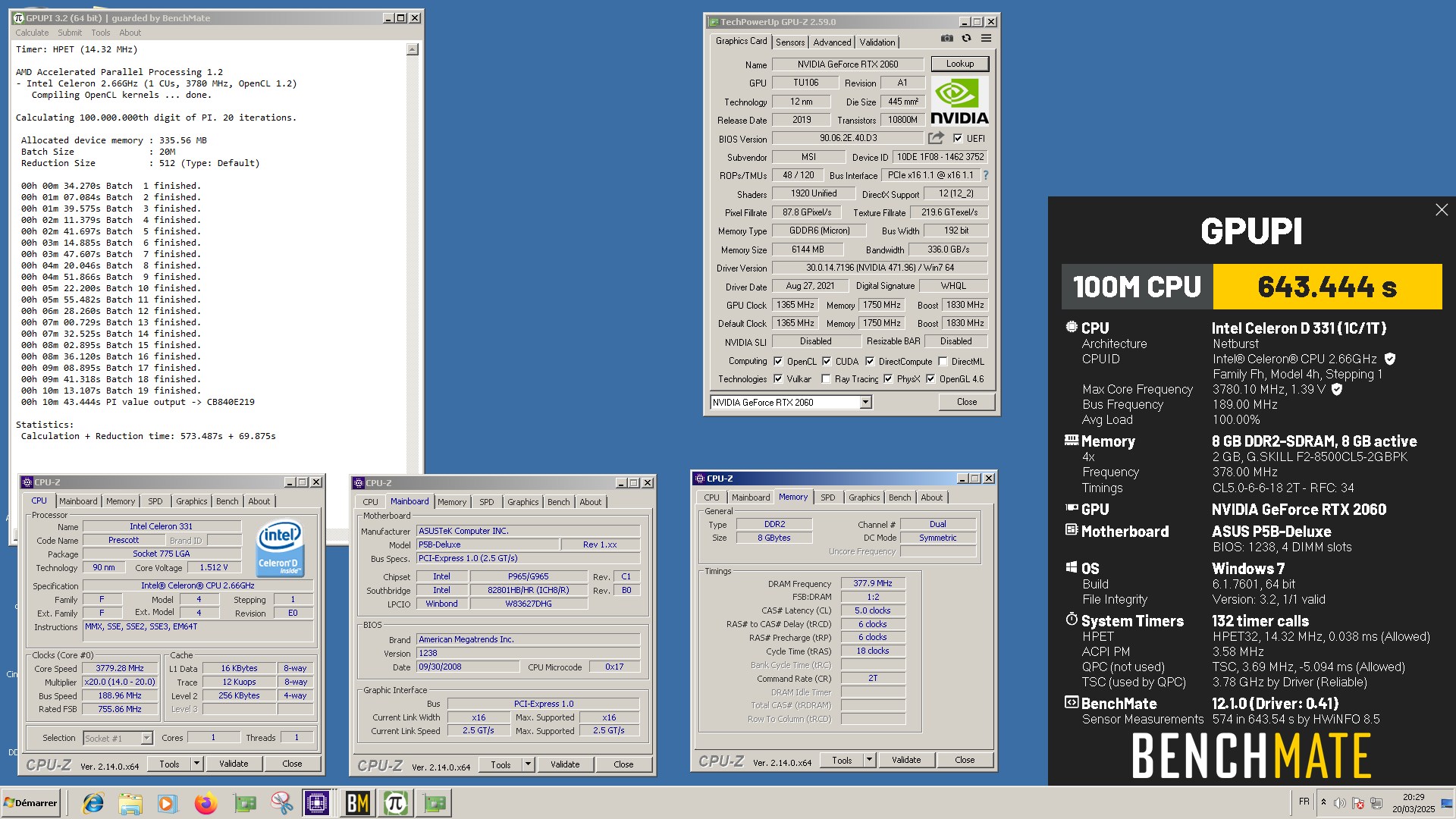
Task: Switch to CPU-Z via the purple taskbar icon
Action: [317, 803]
